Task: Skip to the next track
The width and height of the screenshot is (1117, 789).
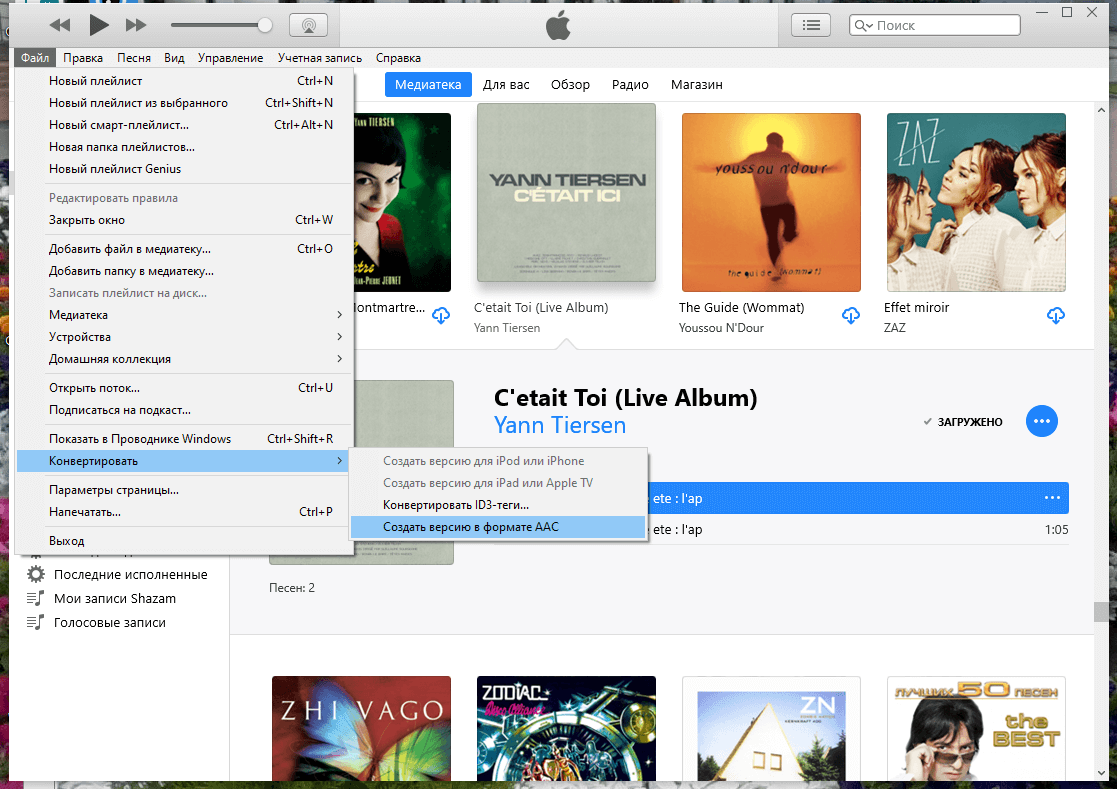Action: pyautogui.click(x=137, y=25)
